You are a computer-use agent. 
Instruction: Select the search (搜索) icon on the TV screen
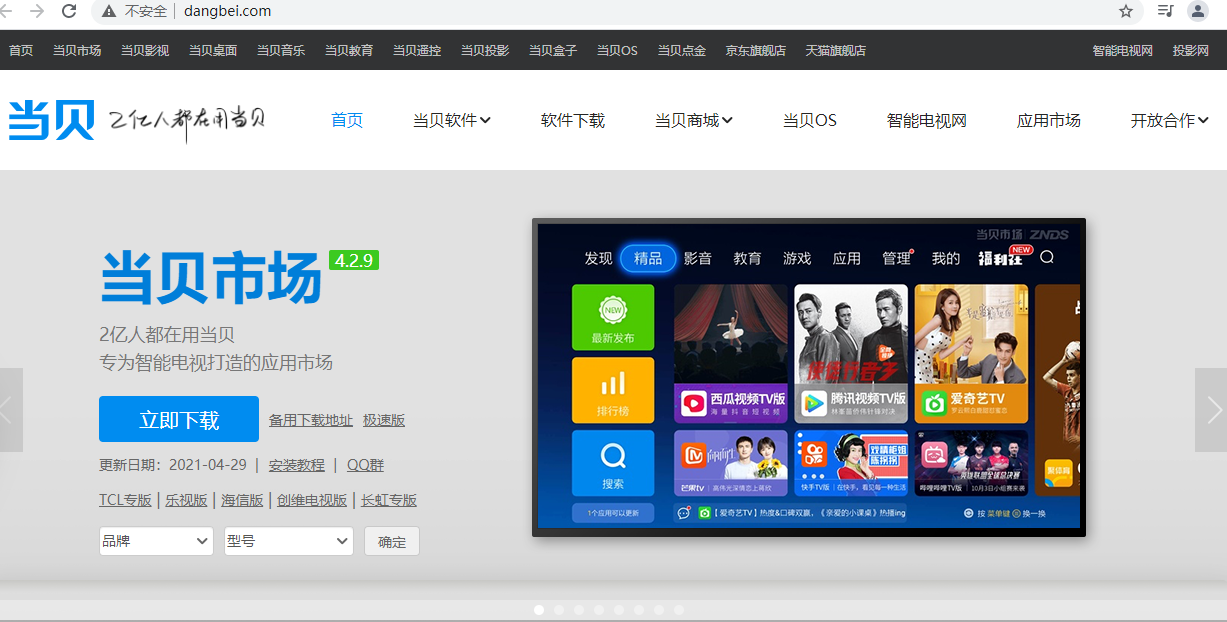coord(613,462)
